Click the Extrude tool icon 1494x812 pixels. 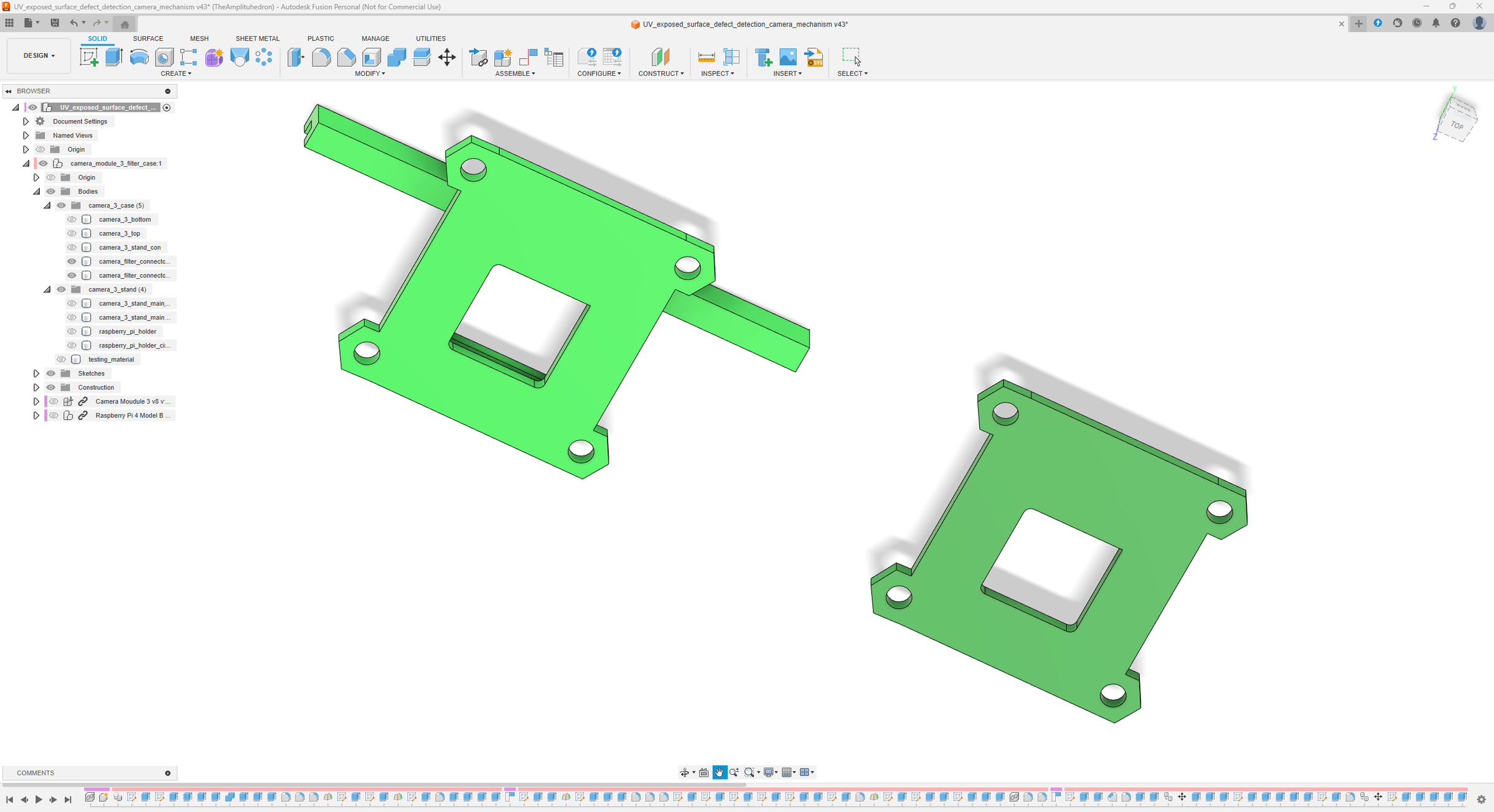pos(114,57)
